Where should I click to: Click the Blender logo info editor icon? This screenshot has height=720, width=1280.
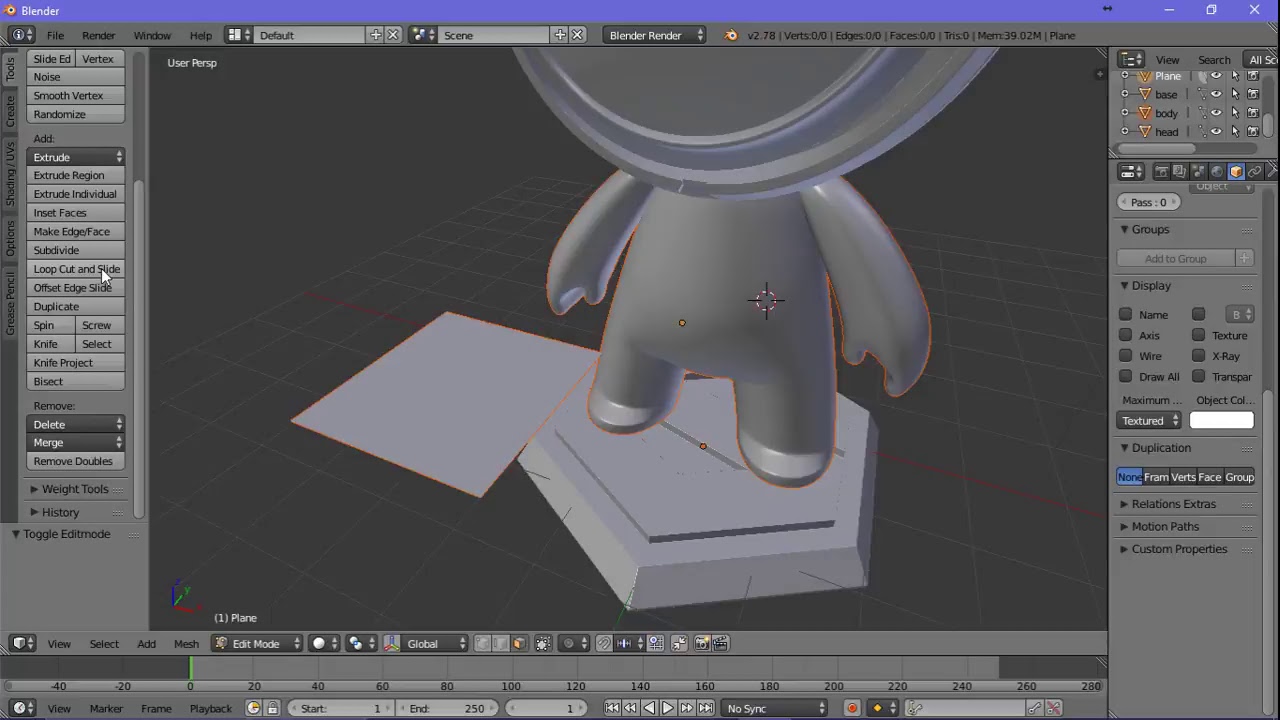[20, 35]
